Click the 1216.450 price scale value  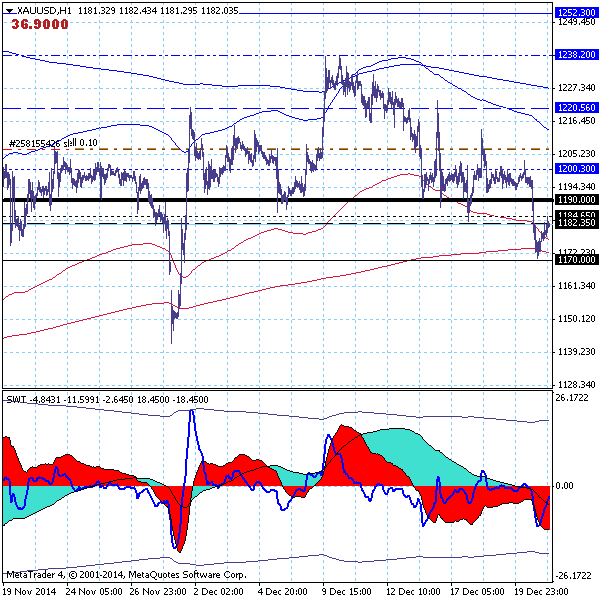pyautogui.click(x=576, y=121)
